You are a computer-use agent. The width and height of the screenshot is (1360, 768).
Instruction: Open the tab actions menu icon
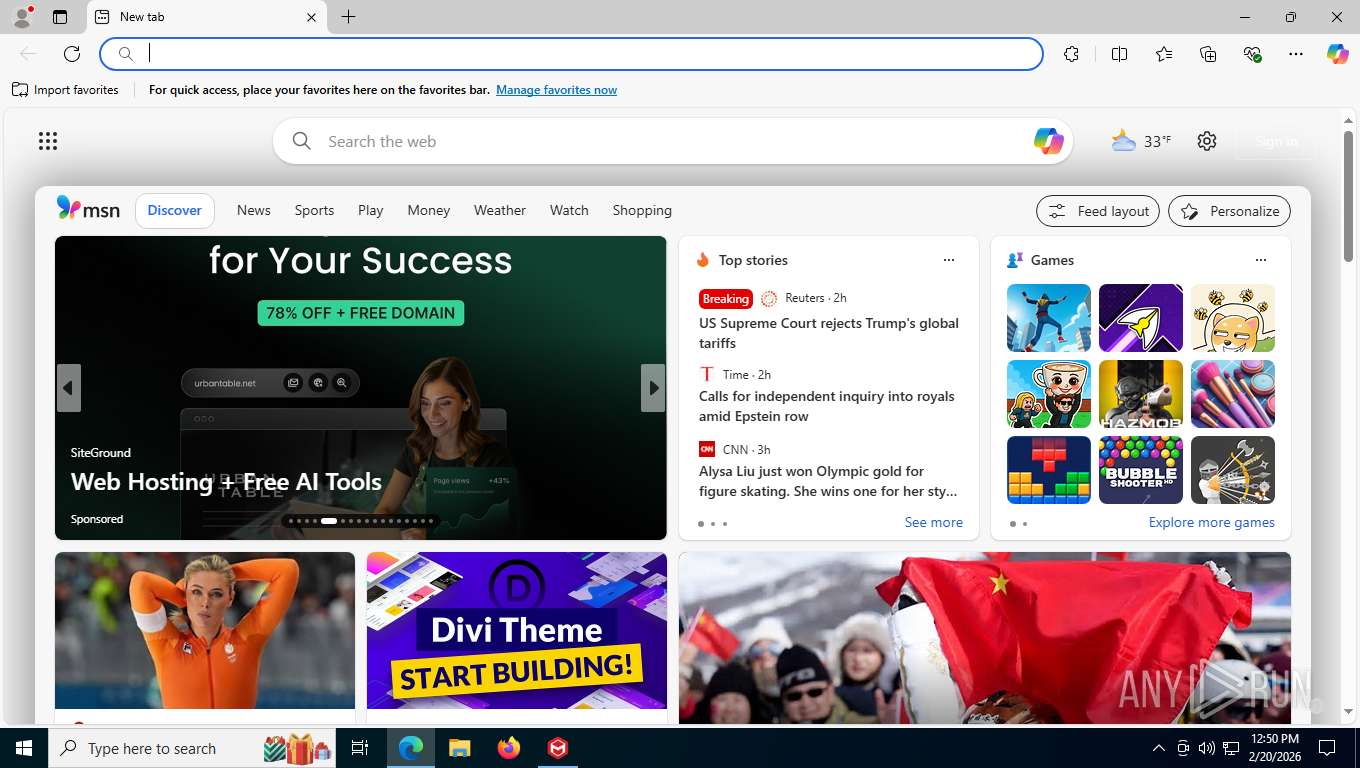coord(60,17)
